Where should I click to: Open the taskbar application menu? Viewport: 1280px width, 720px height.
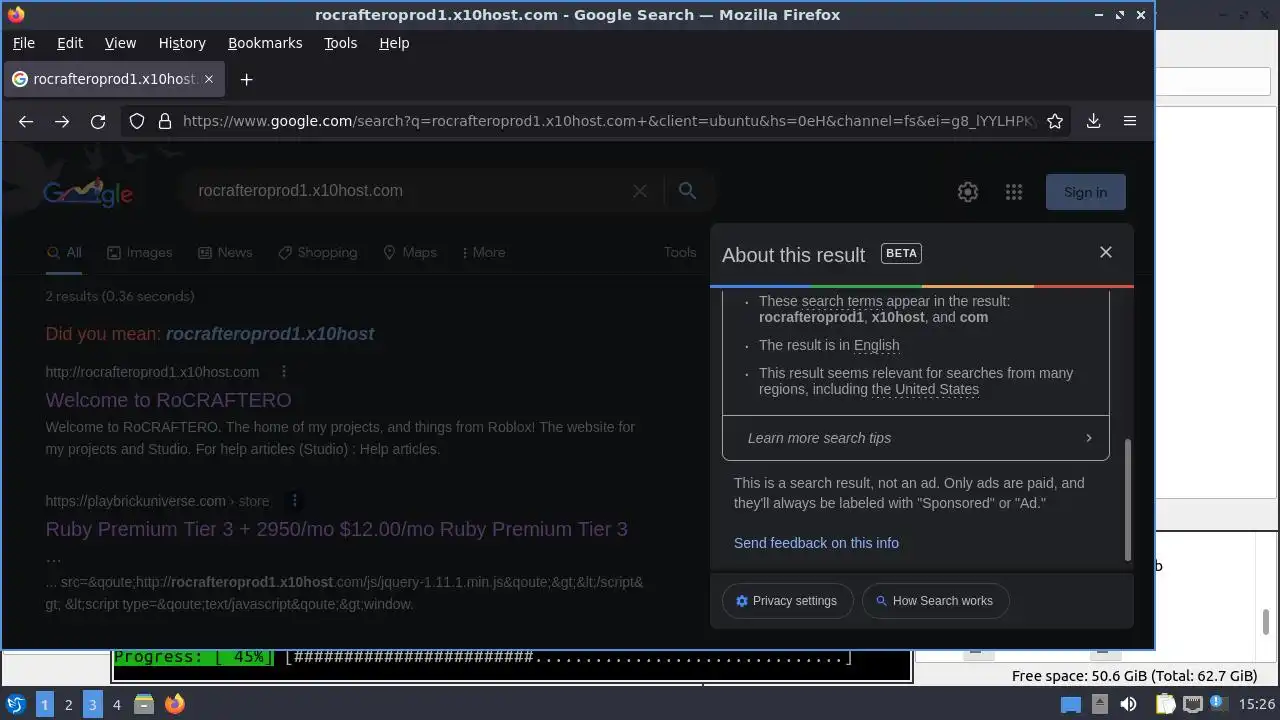click(15, 704)
